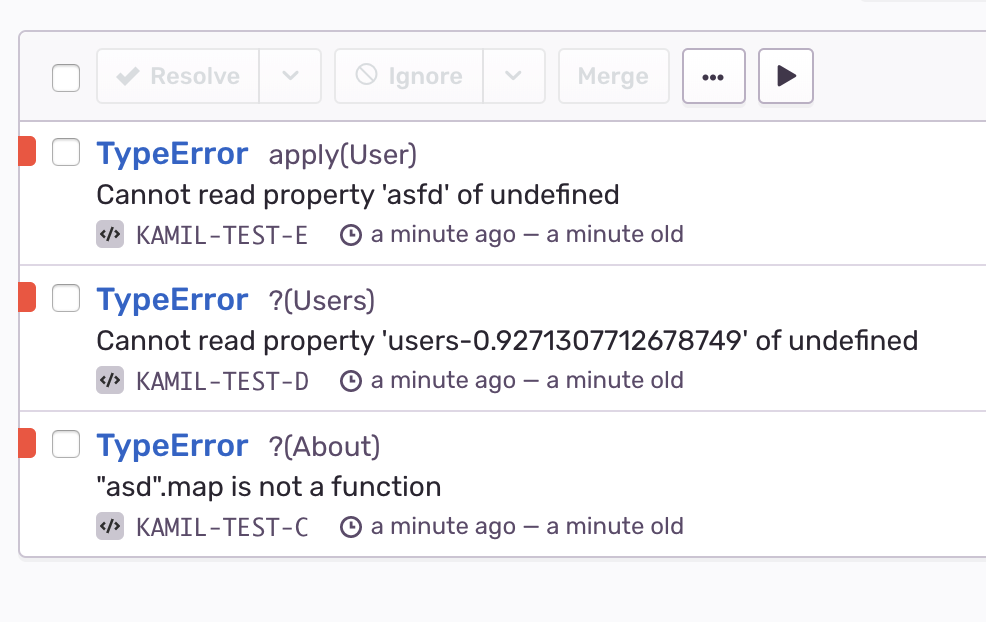The image size is (986, 622).
Task: Click the clock icon on the apply(User) issue
Action: point(350,234)
